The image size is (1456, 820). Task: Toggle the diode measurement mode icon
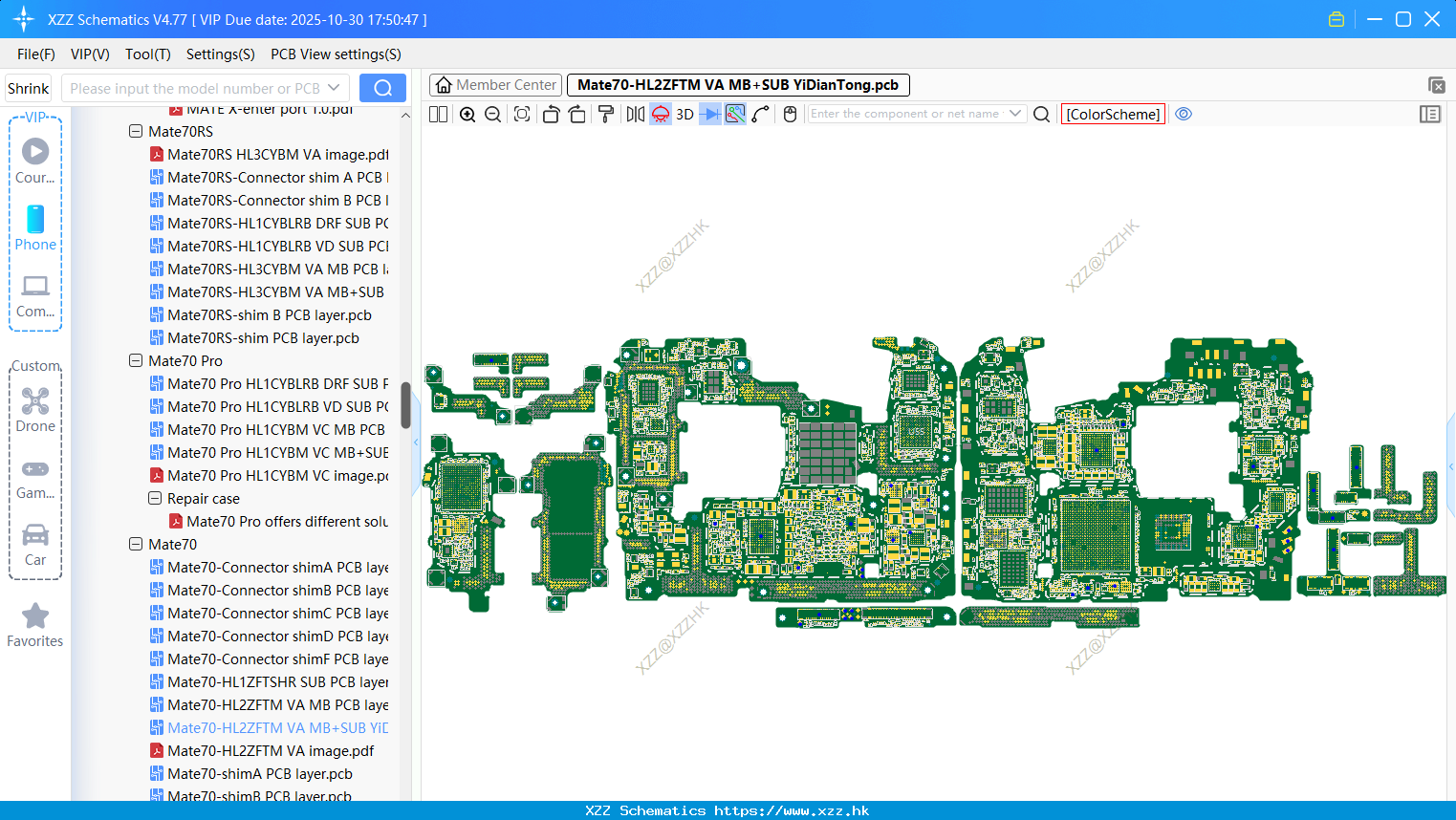pyautogui.click(x=710, y=114)
